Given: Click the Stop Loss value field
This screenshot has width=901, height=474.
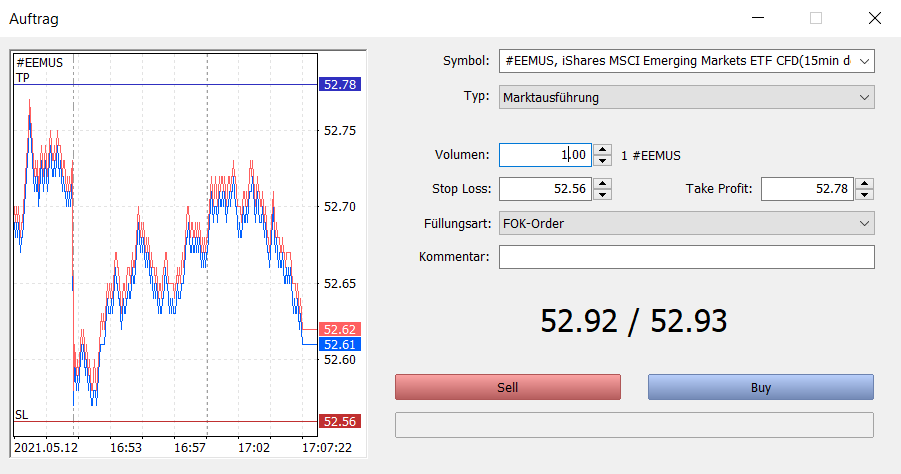Looking at the screenshot, I should coord(545,189).
